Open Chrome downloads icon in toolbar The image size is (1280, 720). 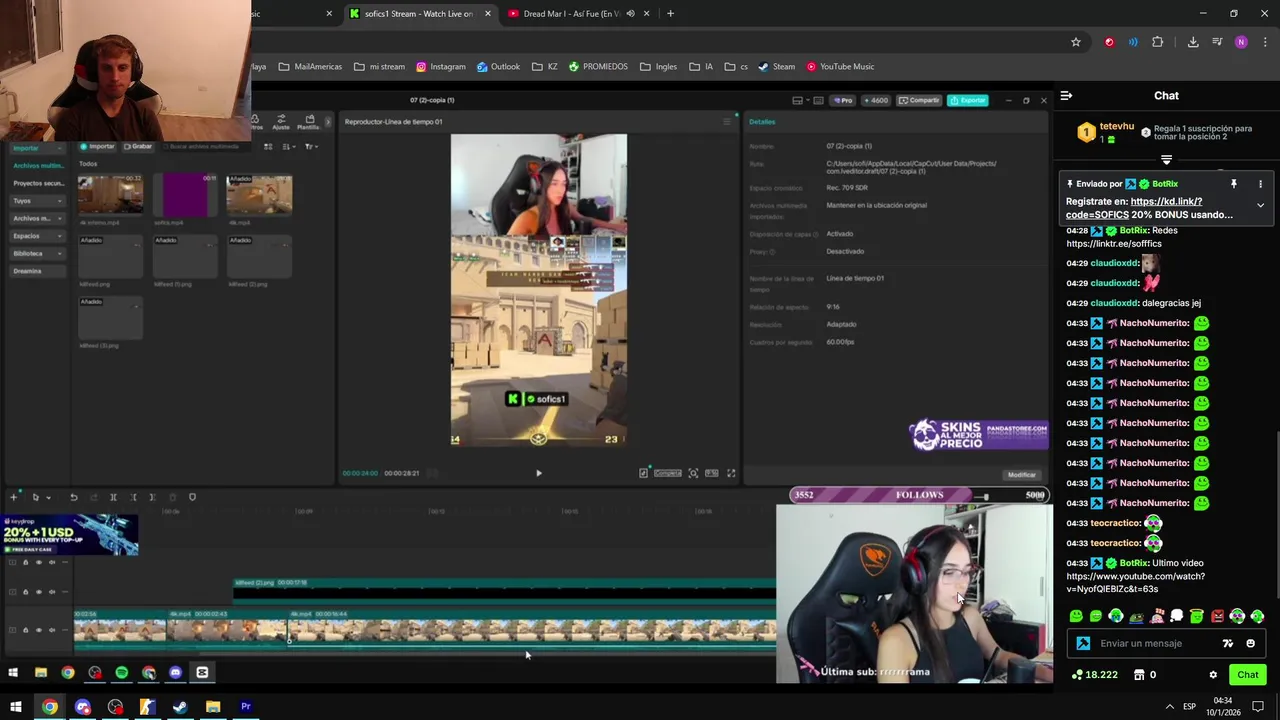pyautogui.click(x=1193, y=42)
